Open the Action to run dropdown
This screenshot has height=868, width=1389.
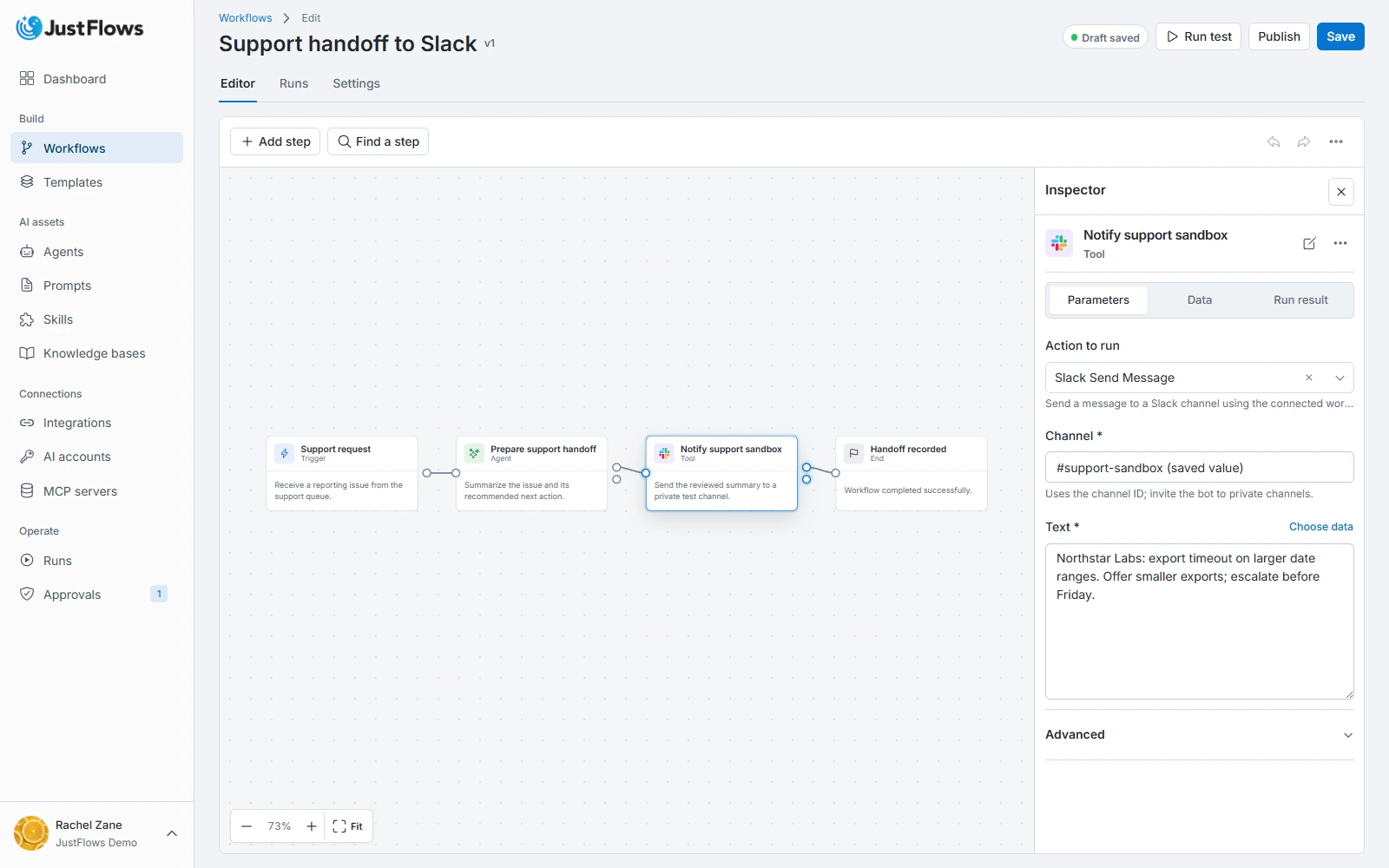[1340, 378]
